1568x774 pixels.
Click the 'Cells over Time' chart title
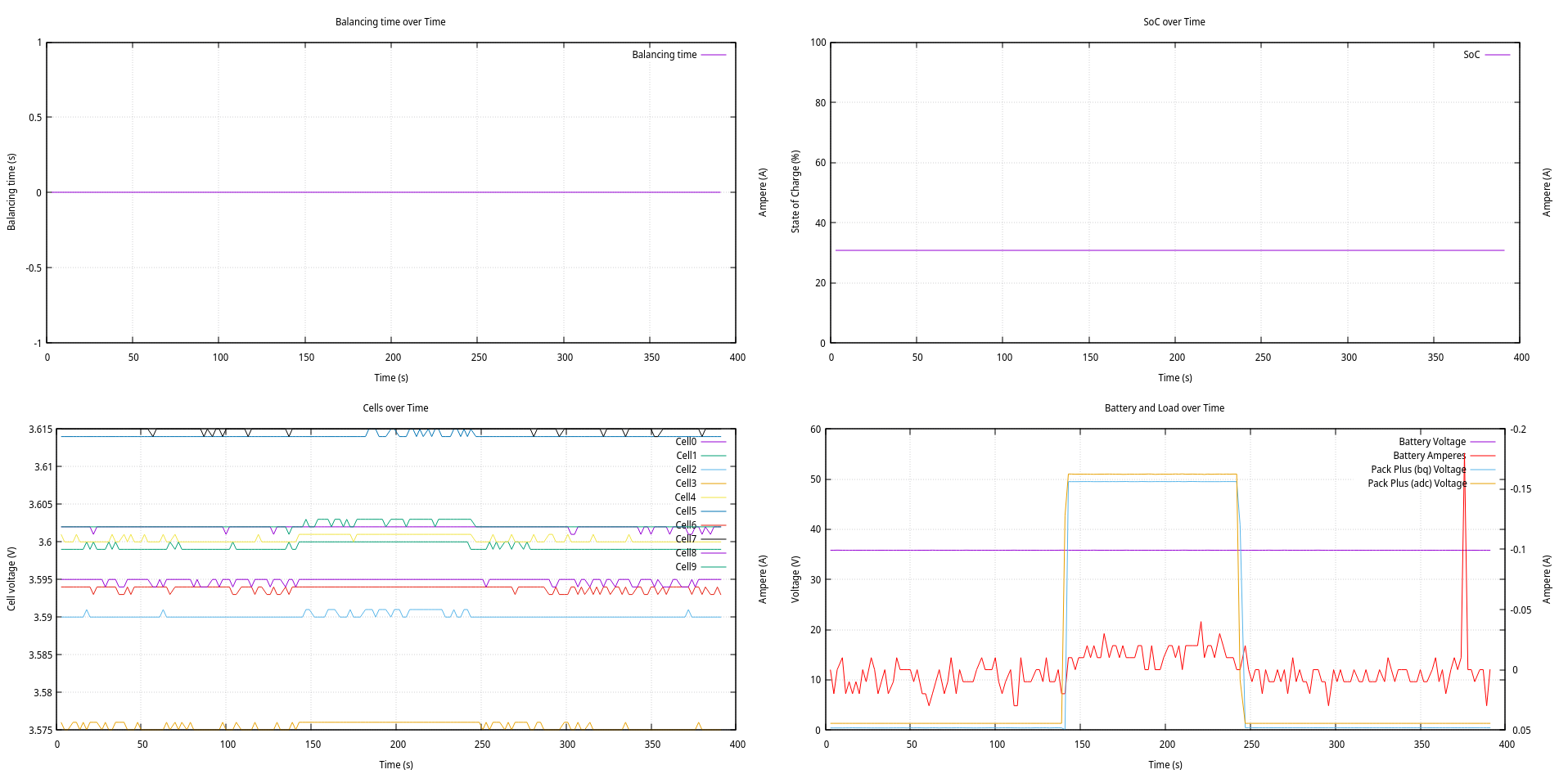[395, 408]
